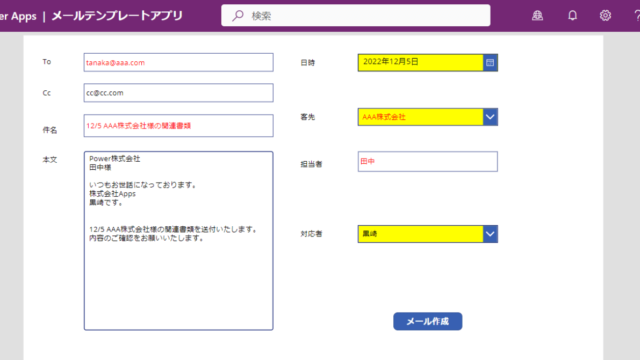The height and width of the screenshot is (360, 640).
Task: Click the 本文 label
Action: 50,160
